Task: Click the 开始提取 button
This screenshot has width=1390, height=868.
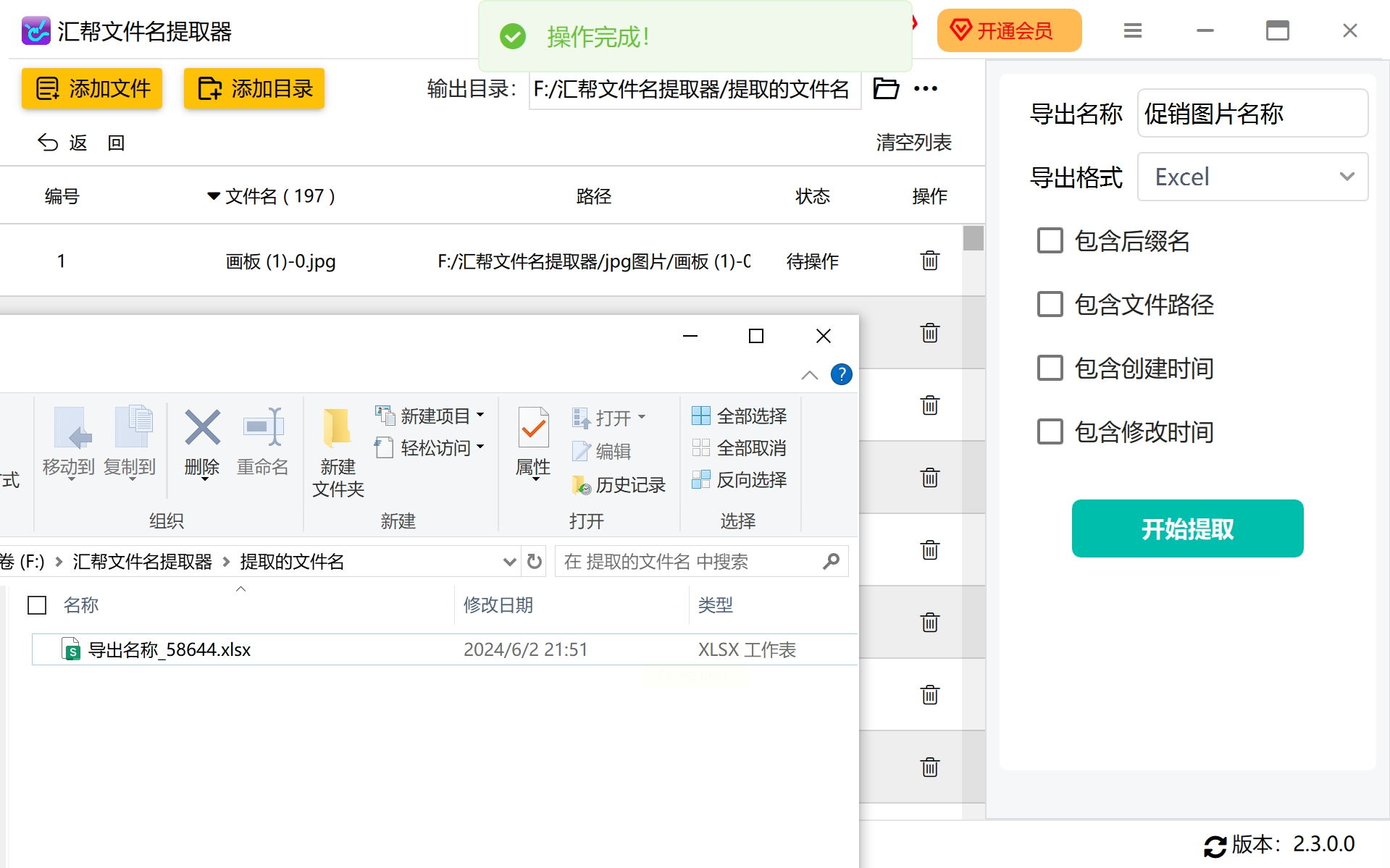Action: pyautogui.click(x=1187, y=528)
